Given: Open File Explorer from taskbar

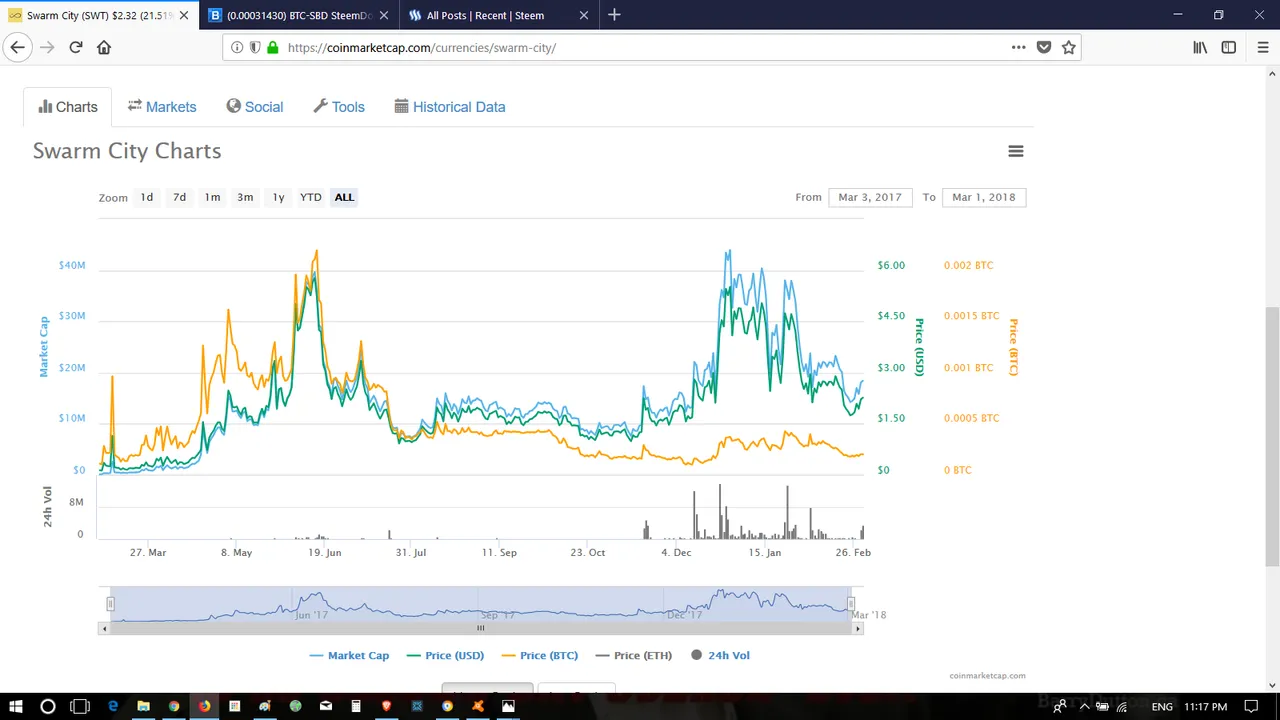Looking at the screenshot, I should (143, 706).
